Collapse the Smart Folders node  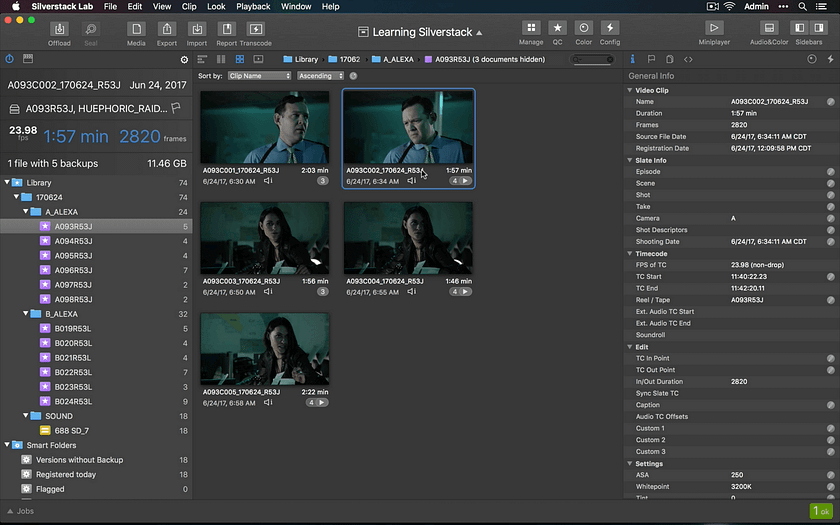(x=7, y=445)
